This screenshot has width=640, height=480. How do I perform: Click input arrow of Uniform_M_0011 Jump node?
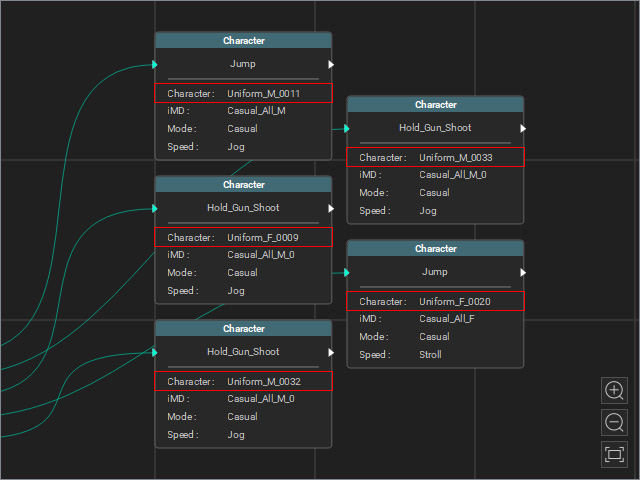[x=155, y=64]
